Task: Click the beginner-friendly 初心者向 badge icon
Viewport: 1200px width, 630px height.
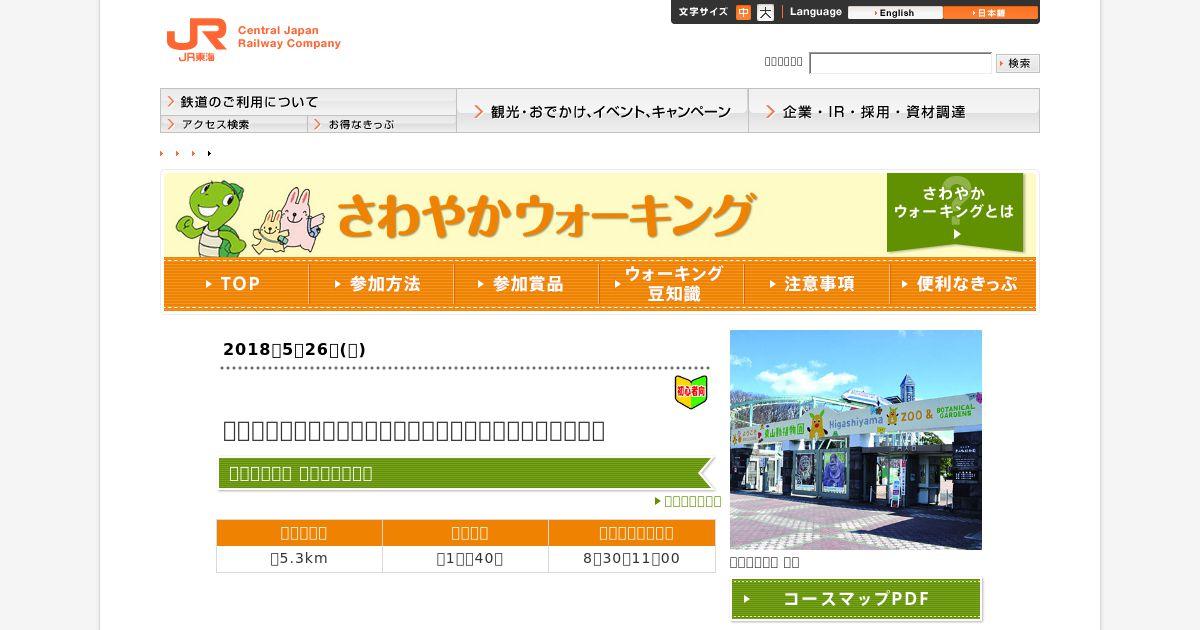Action: [691, 392]
